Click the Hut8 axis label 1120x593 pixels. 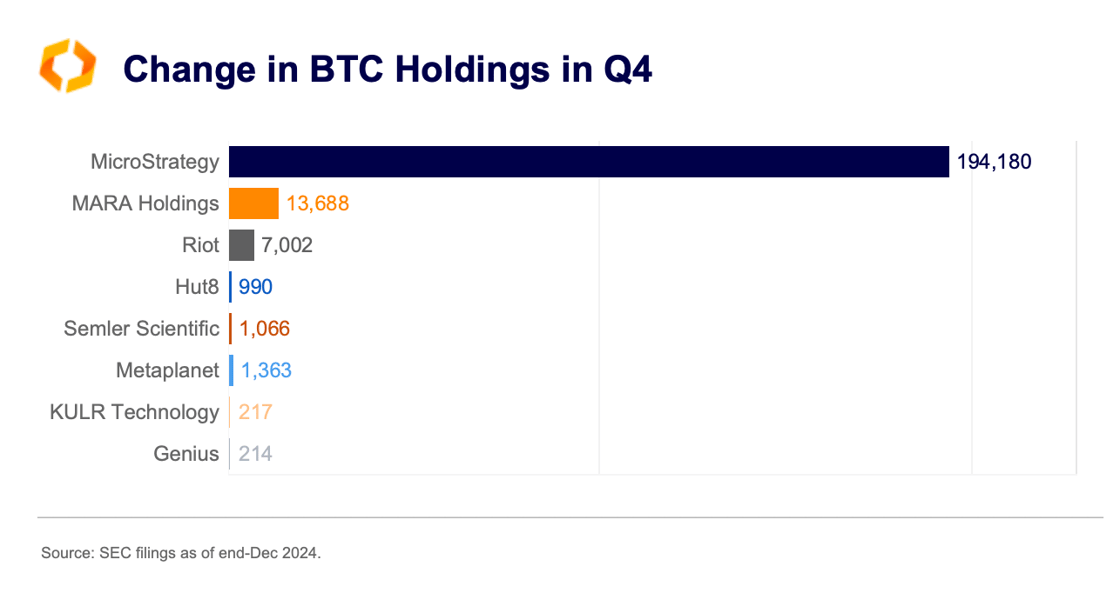pos(196,287)
